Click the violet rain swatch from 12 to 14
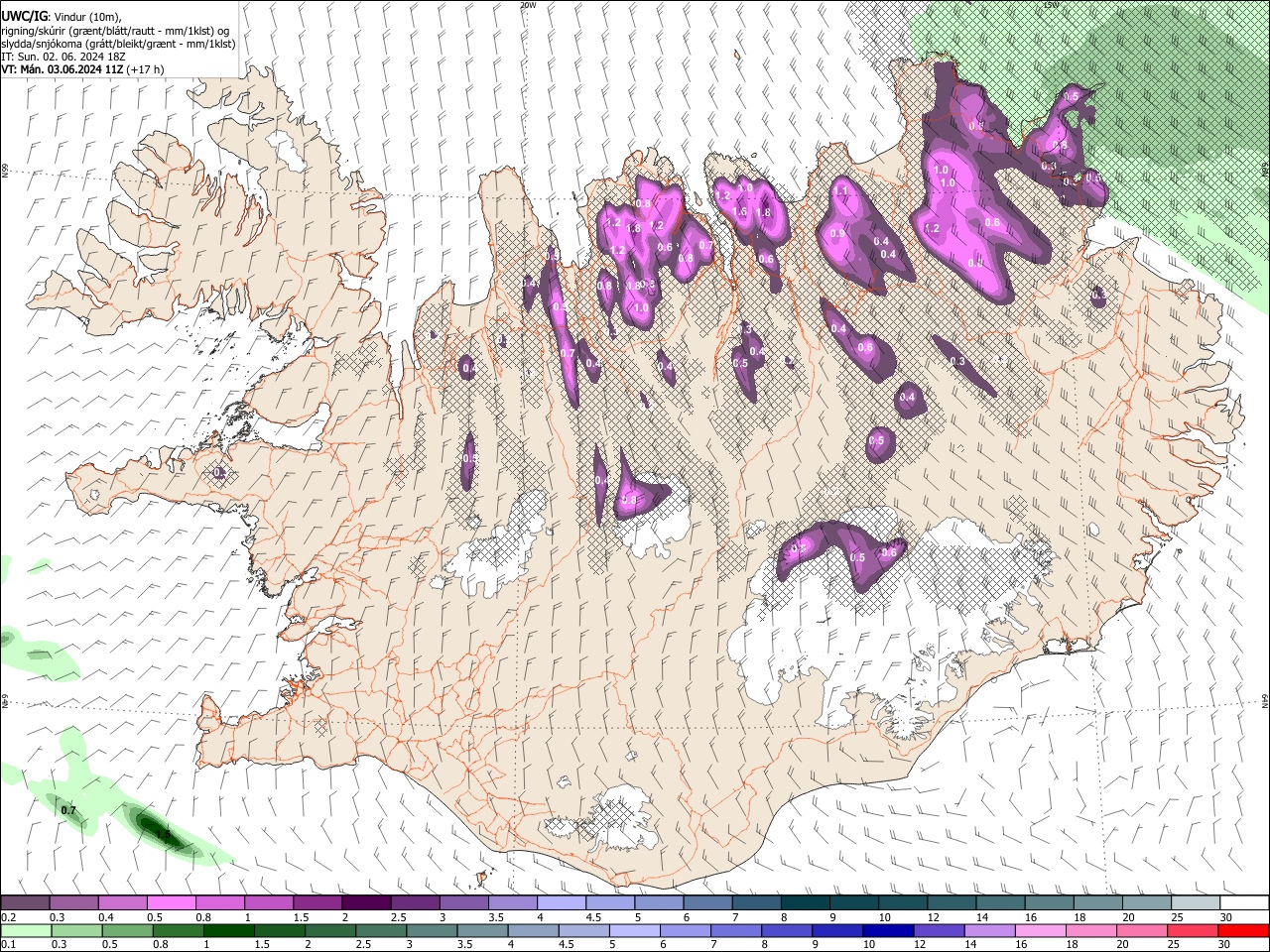The width and height of the screenshot is (1270, 952). point(938,930)
